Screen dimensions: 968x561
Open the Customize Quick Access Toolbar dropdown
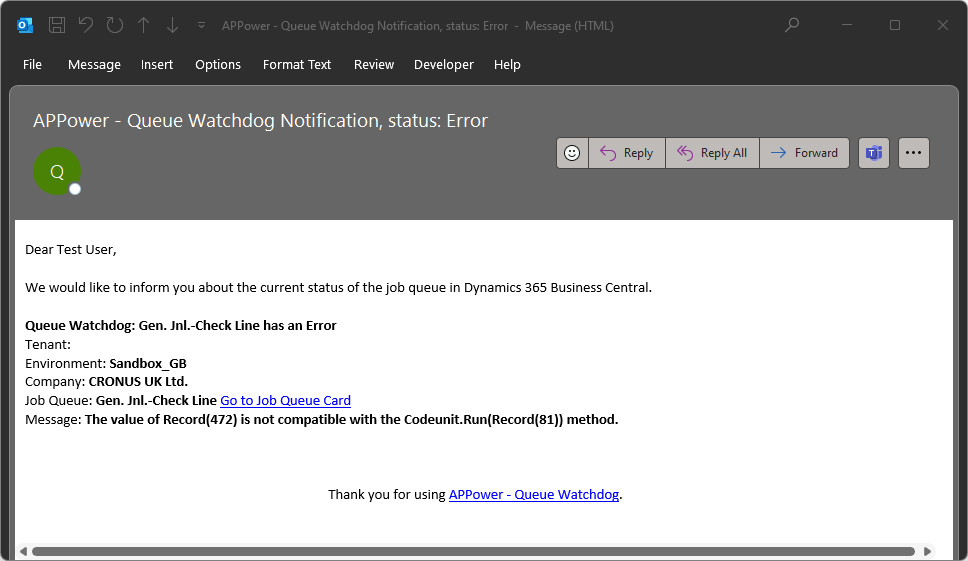tap(201, 25)
